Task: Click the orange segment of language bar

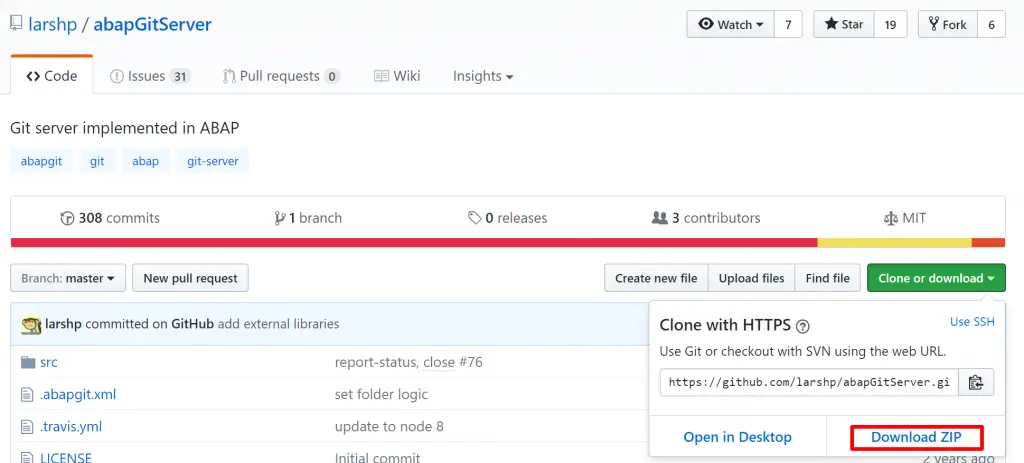Action: click(988, 243)
